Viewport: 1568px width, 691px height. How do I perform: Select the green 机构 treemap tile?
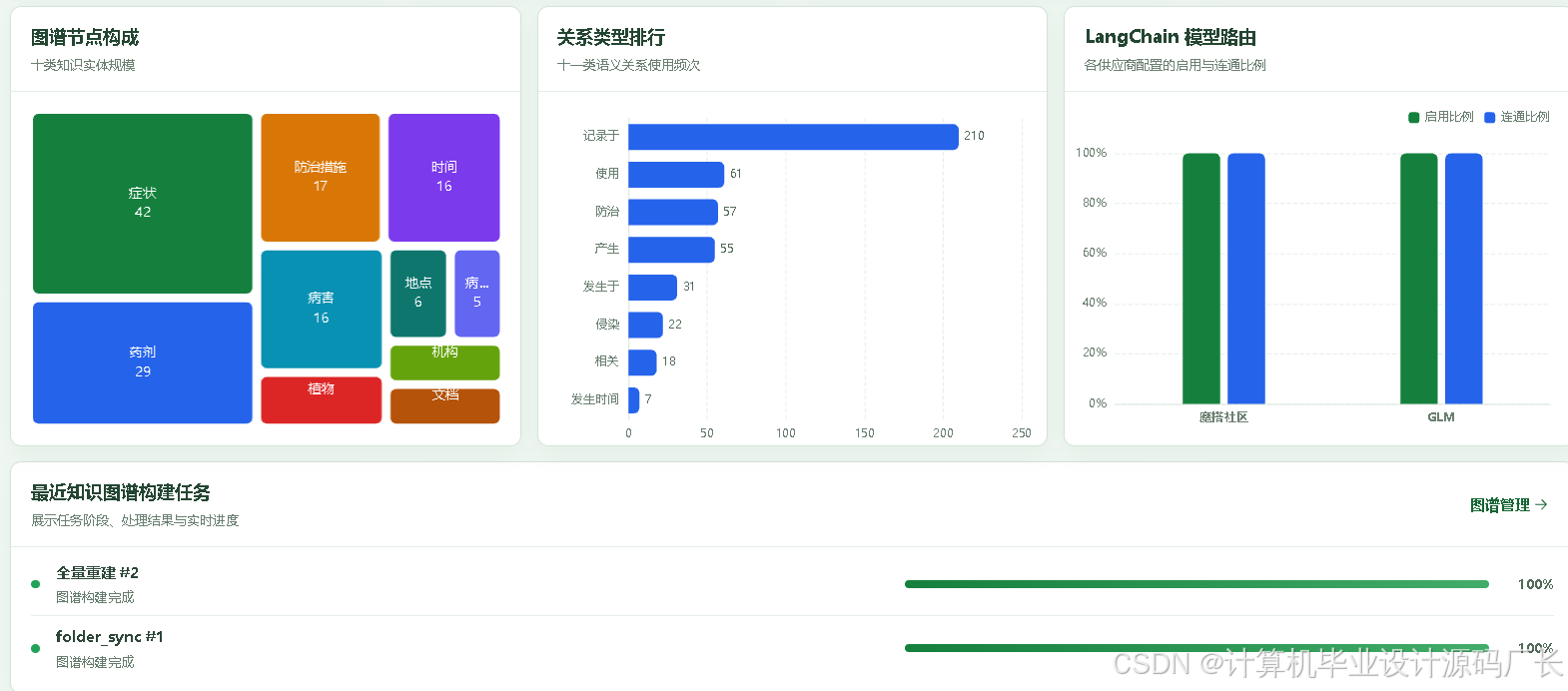point(444,362)
